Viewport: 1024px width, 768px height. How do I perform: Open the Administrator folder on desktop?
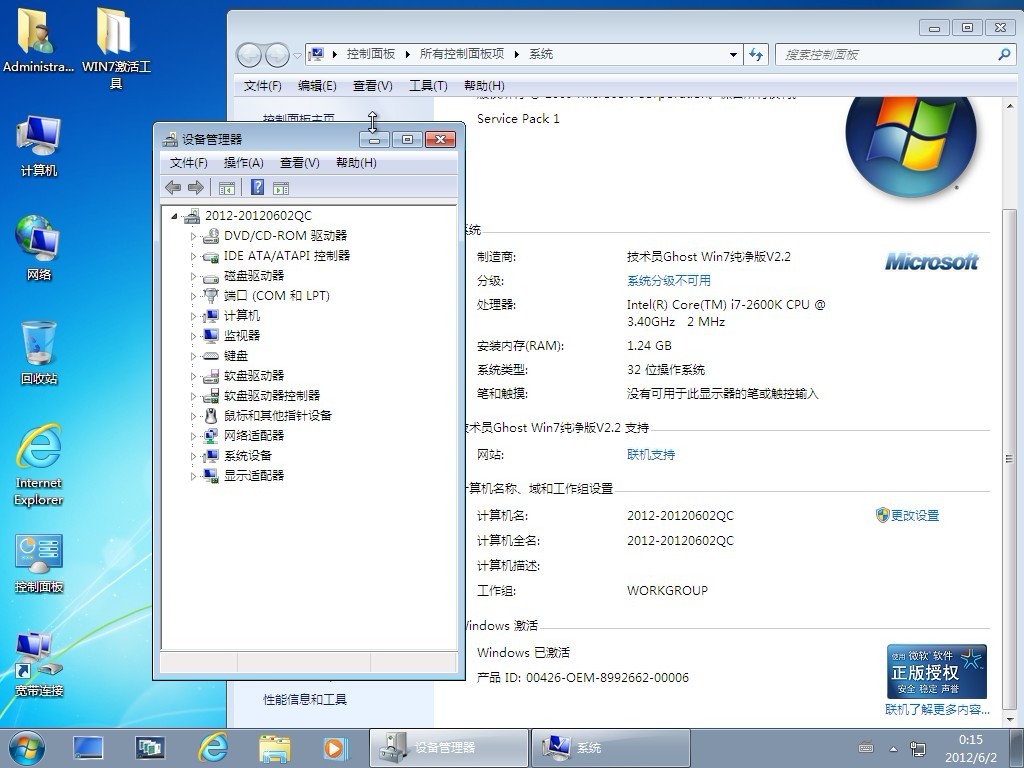[38, 39]
